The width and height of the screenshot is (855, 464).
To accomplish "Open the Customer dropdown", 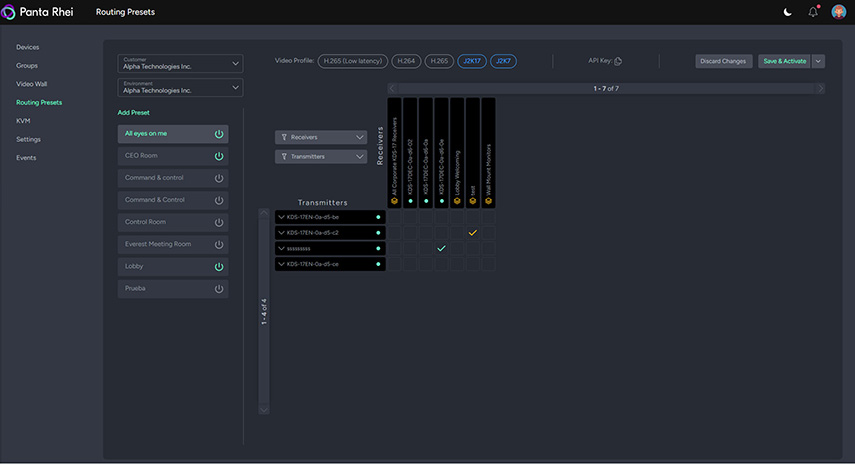I will pos(180,63).
